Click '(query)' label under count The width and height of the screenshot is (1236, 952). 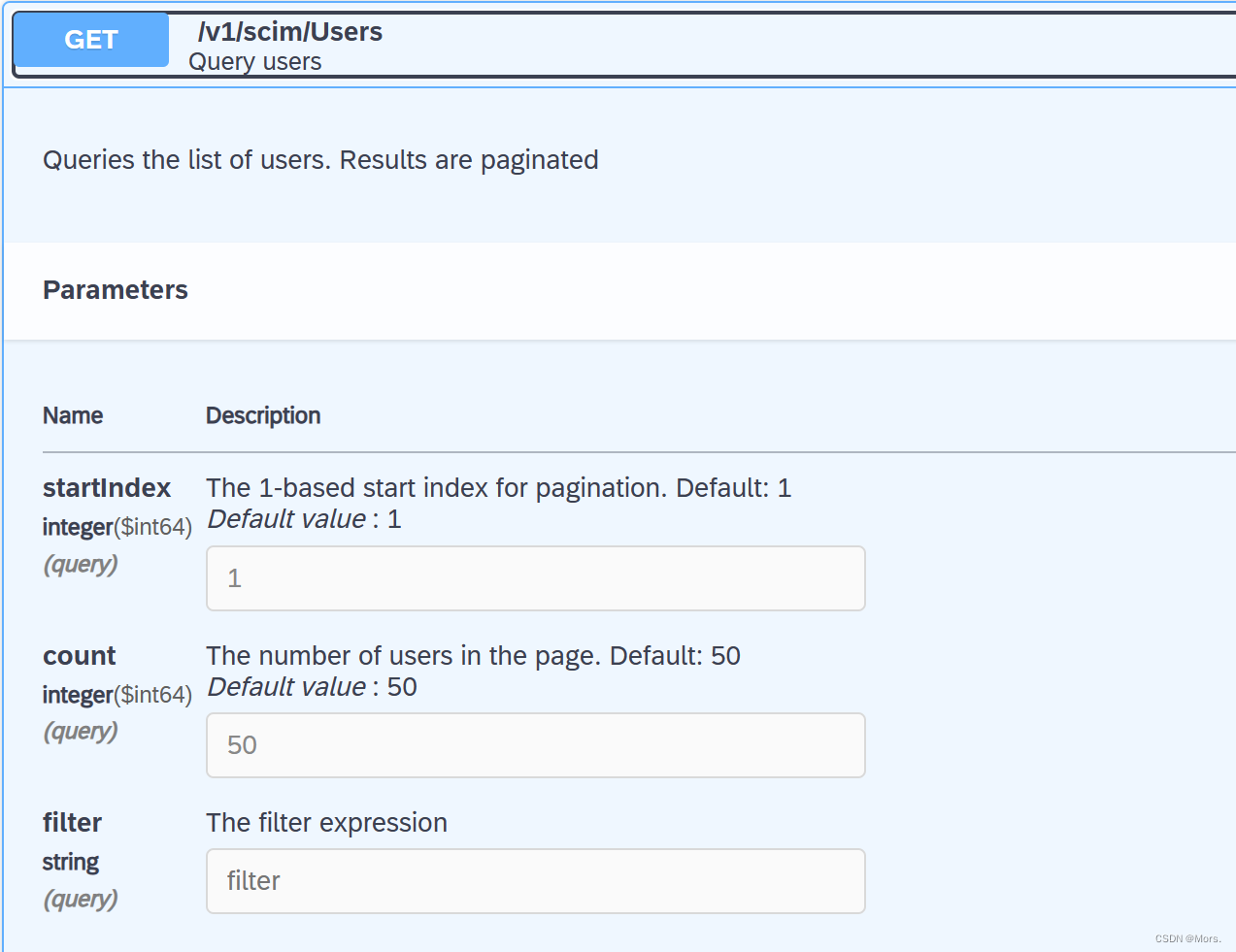click(x=81, y=732)
